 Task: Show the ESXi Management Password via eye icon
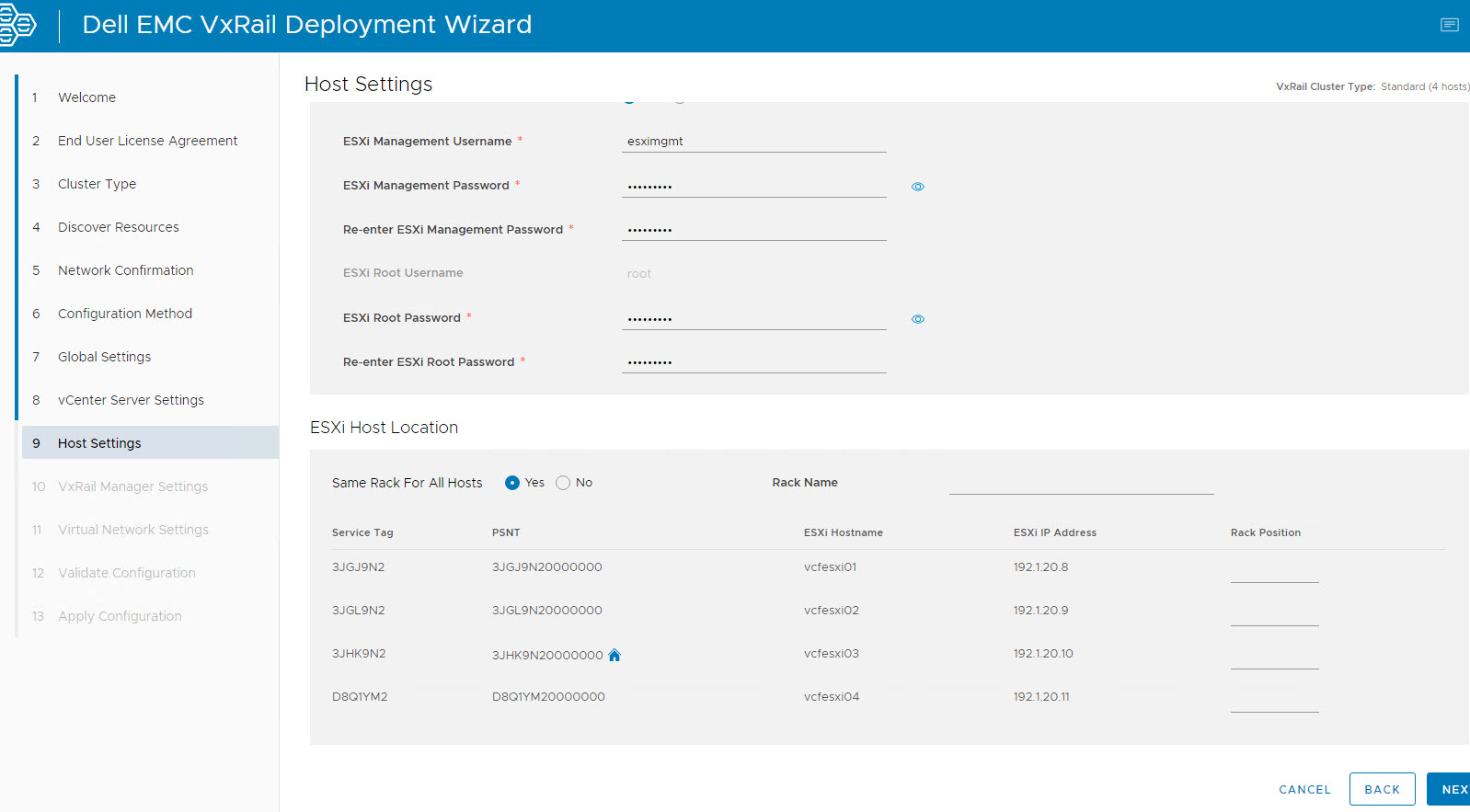coord(917,187)
